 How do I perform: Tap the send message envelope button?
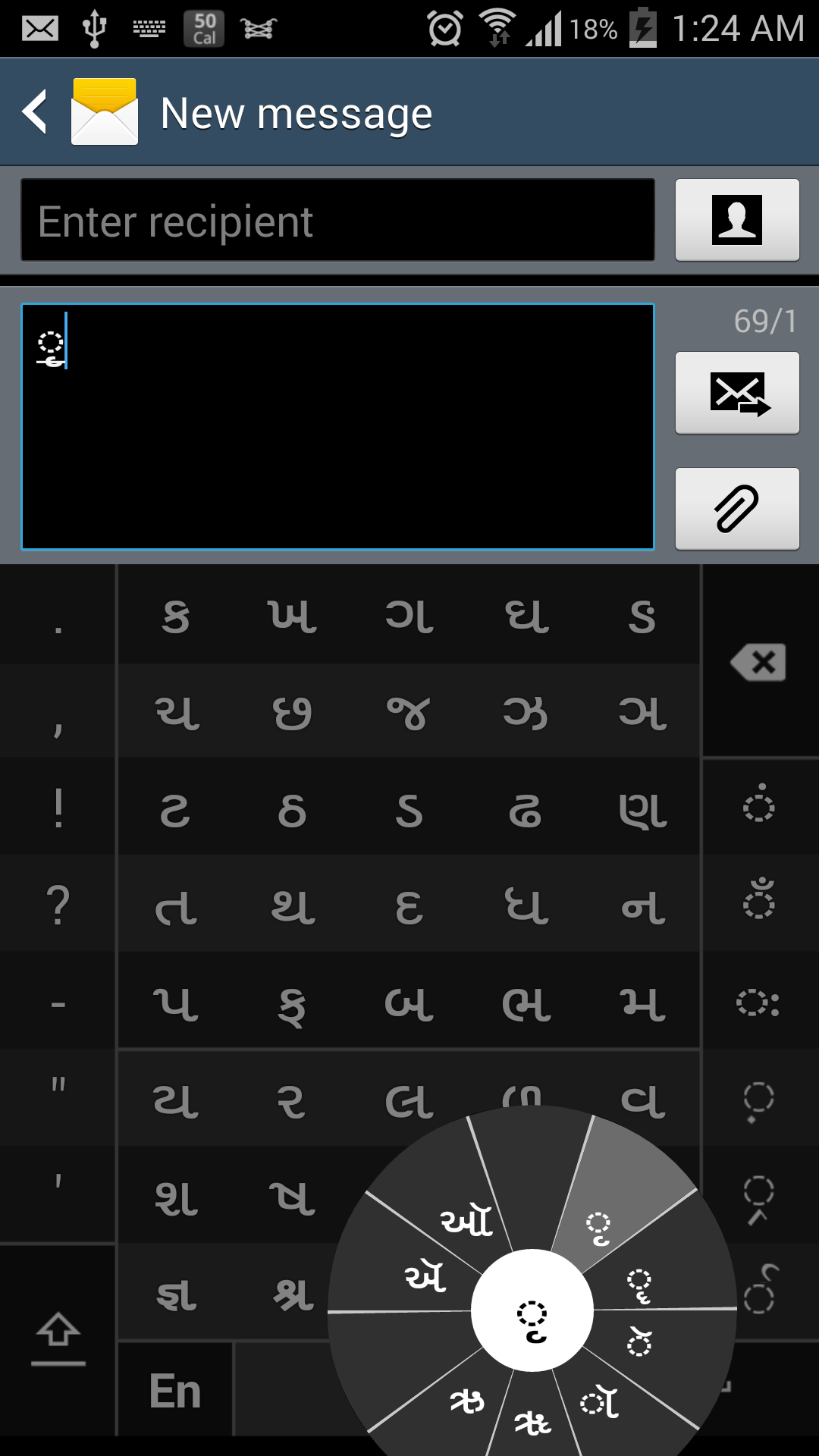(x=737, y=393)
